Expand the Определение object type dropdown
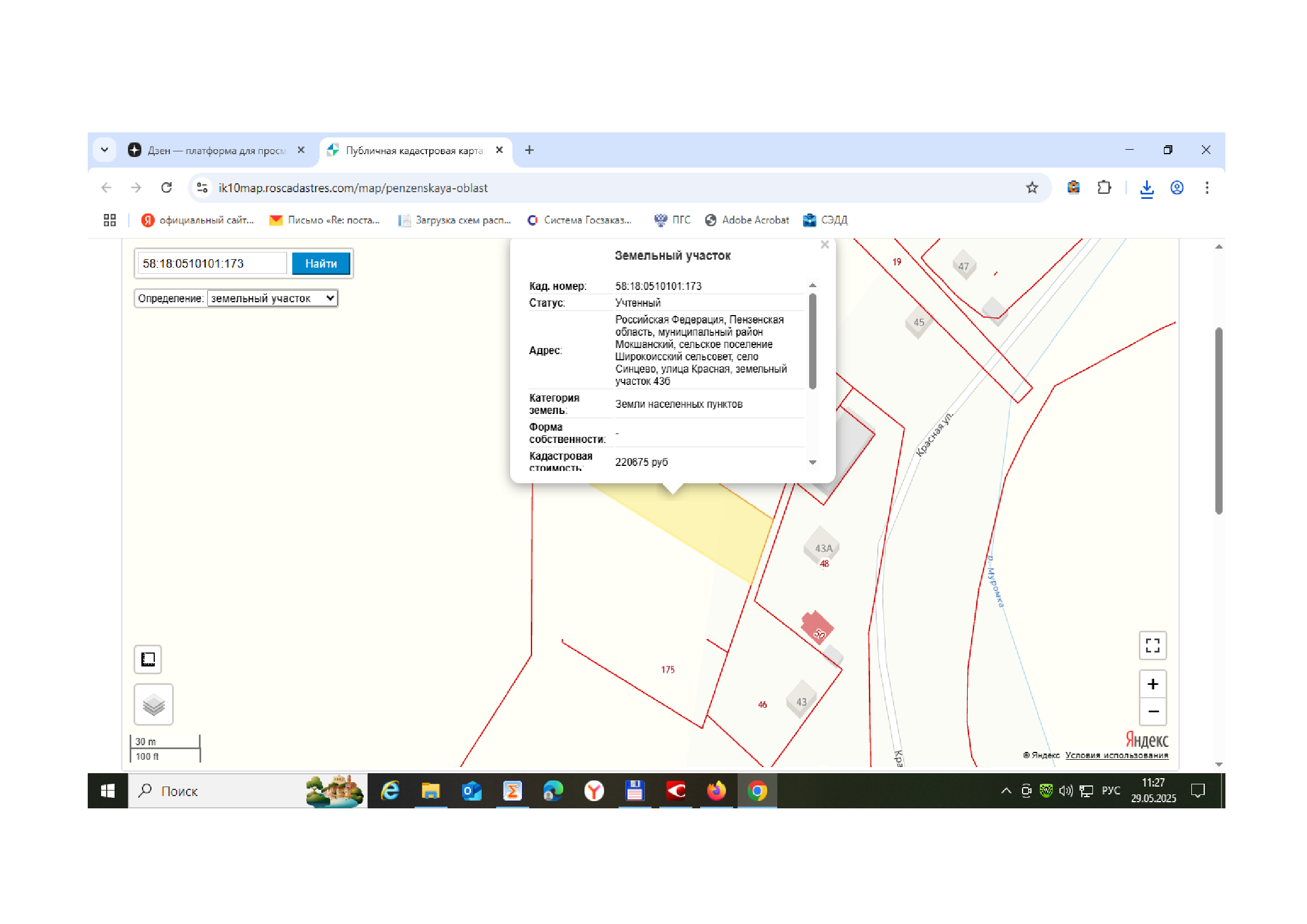The width and height of the screenshot is (1307, 924). click(273, 298)
